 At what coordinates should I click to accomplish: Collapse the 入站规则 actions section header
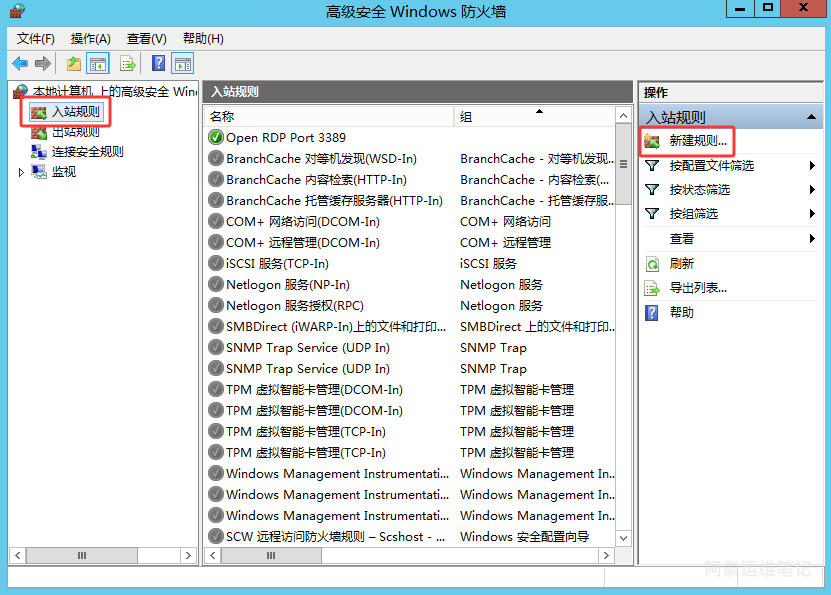coord(811,117)
